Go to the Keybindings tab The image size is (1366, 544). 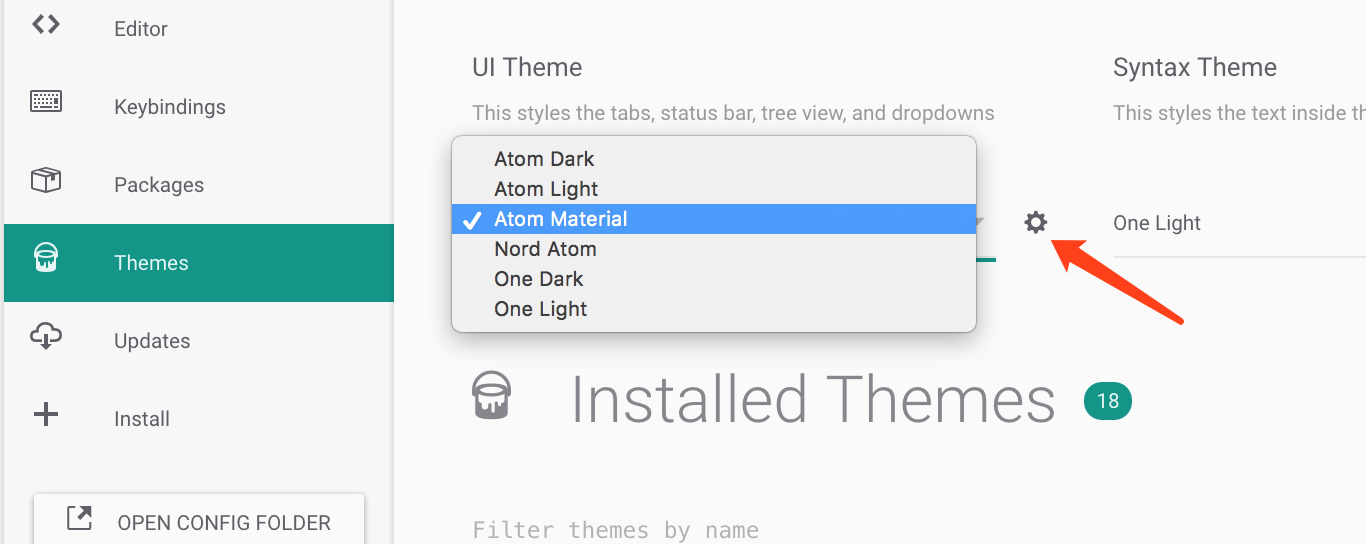170,107
